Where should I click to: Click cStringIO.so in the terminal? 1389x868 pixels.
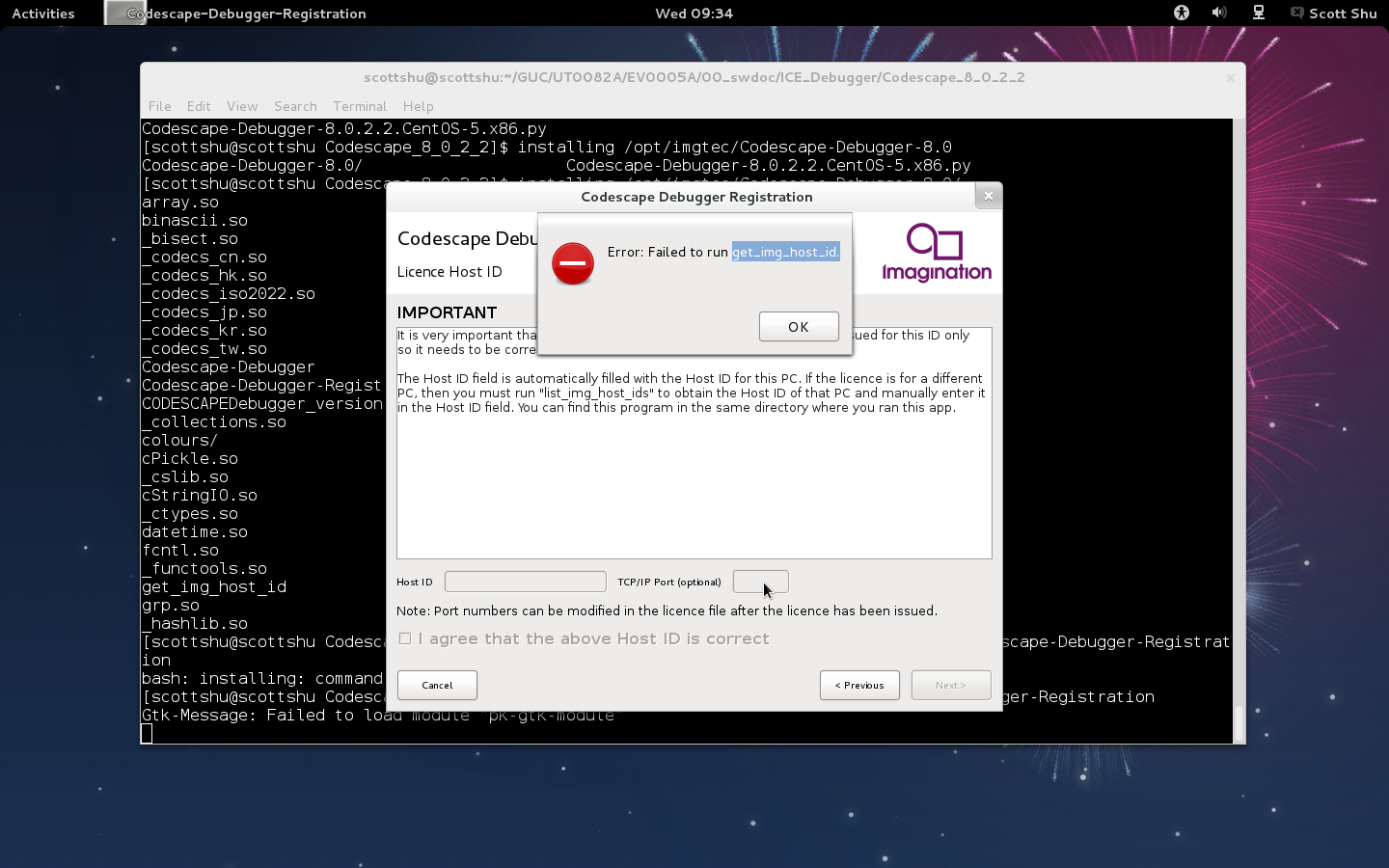[200, 496]
